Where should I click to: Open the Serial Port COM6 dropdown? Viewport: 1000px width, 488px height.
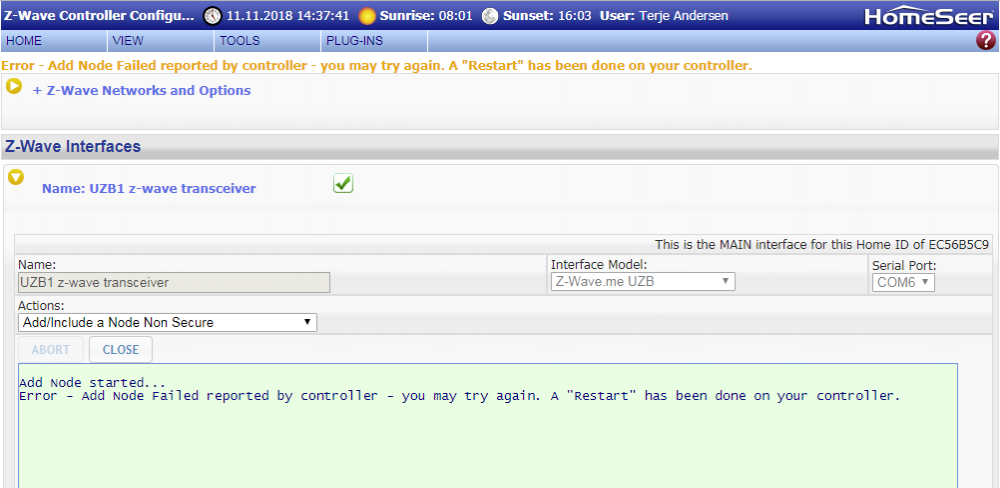tap(903, 282)
